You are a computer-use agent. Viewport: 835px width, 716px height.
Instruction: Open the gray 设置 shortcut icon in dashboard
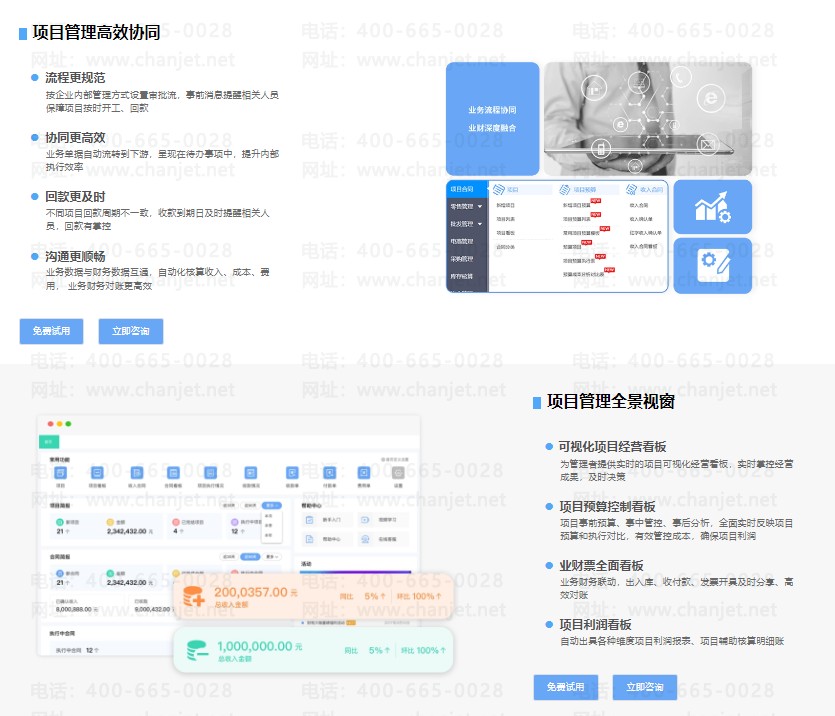point(398,473)
